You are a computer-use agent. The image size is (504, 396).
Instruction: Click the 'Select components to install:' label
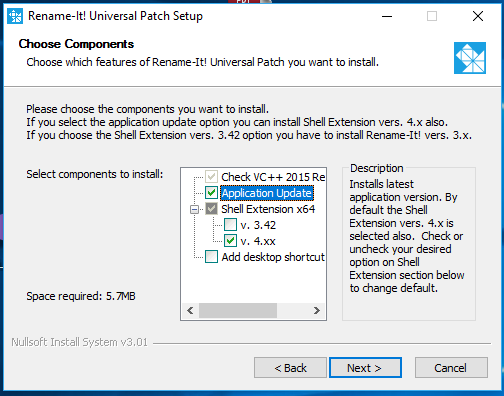[95, 174]
